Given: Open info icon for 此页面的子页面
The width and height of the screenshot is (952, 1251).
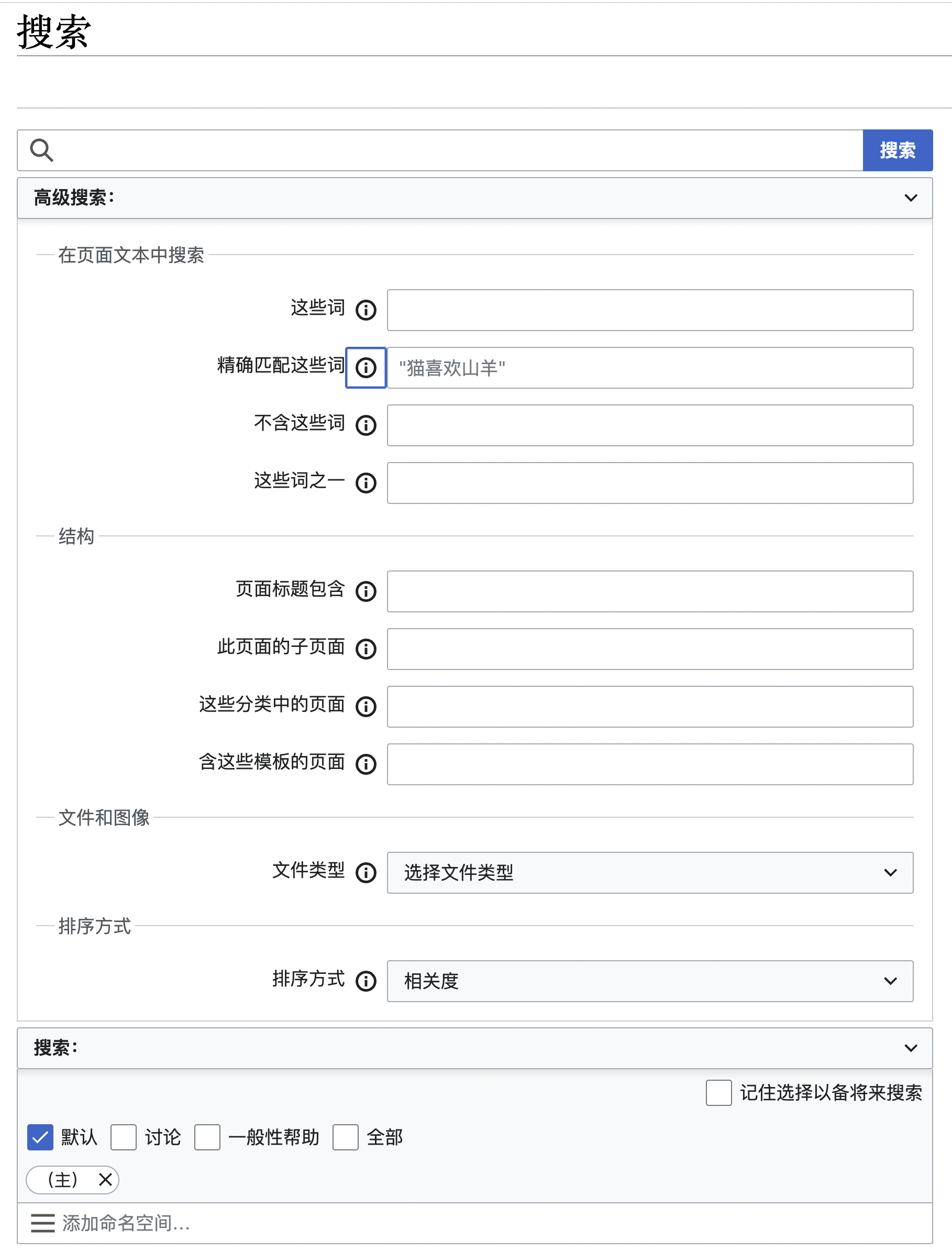Looking at the screenshot, I should point(366,649).
